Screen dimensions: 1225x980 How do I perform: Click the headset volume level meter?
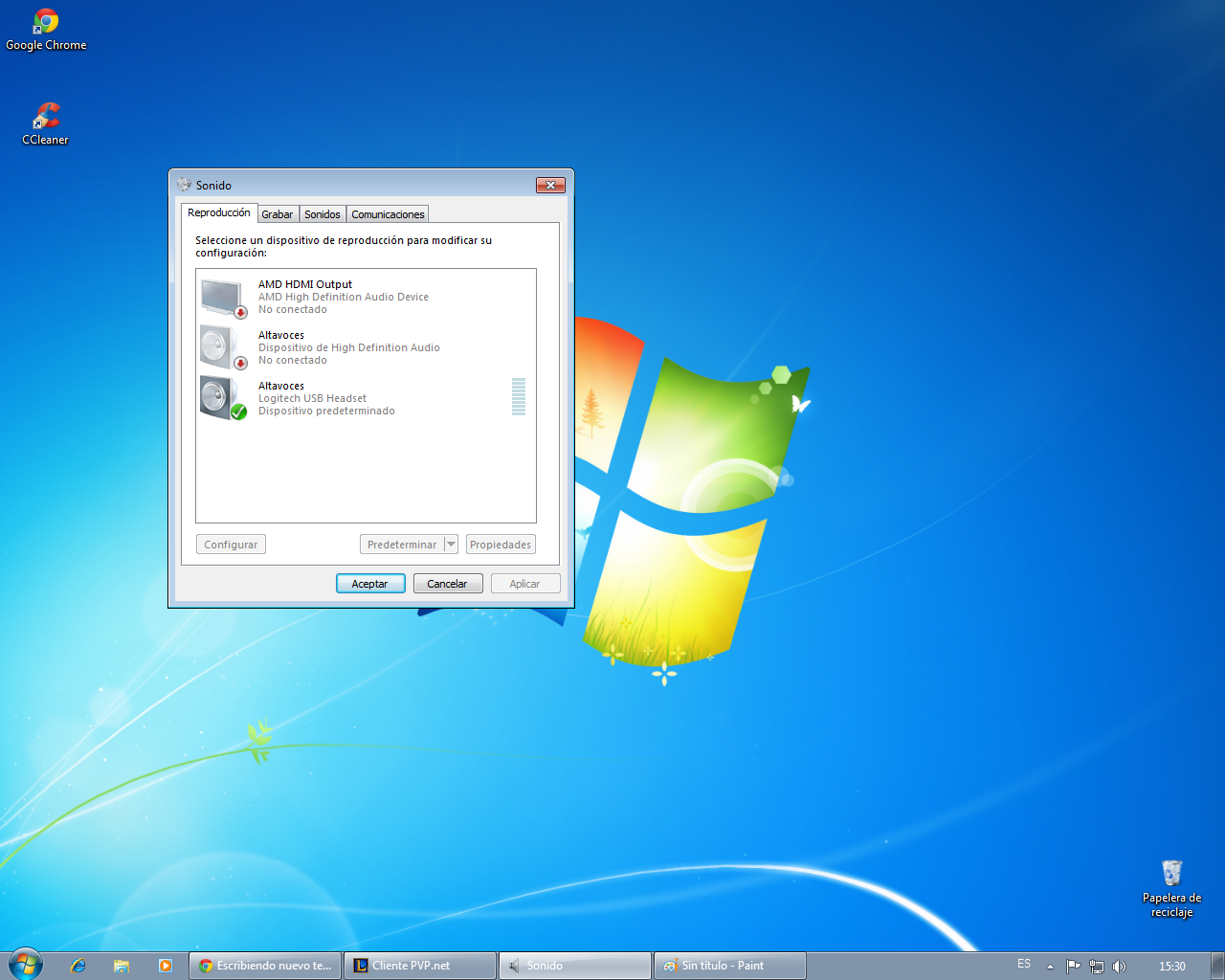pyautogui.click(x=519, y=396)
